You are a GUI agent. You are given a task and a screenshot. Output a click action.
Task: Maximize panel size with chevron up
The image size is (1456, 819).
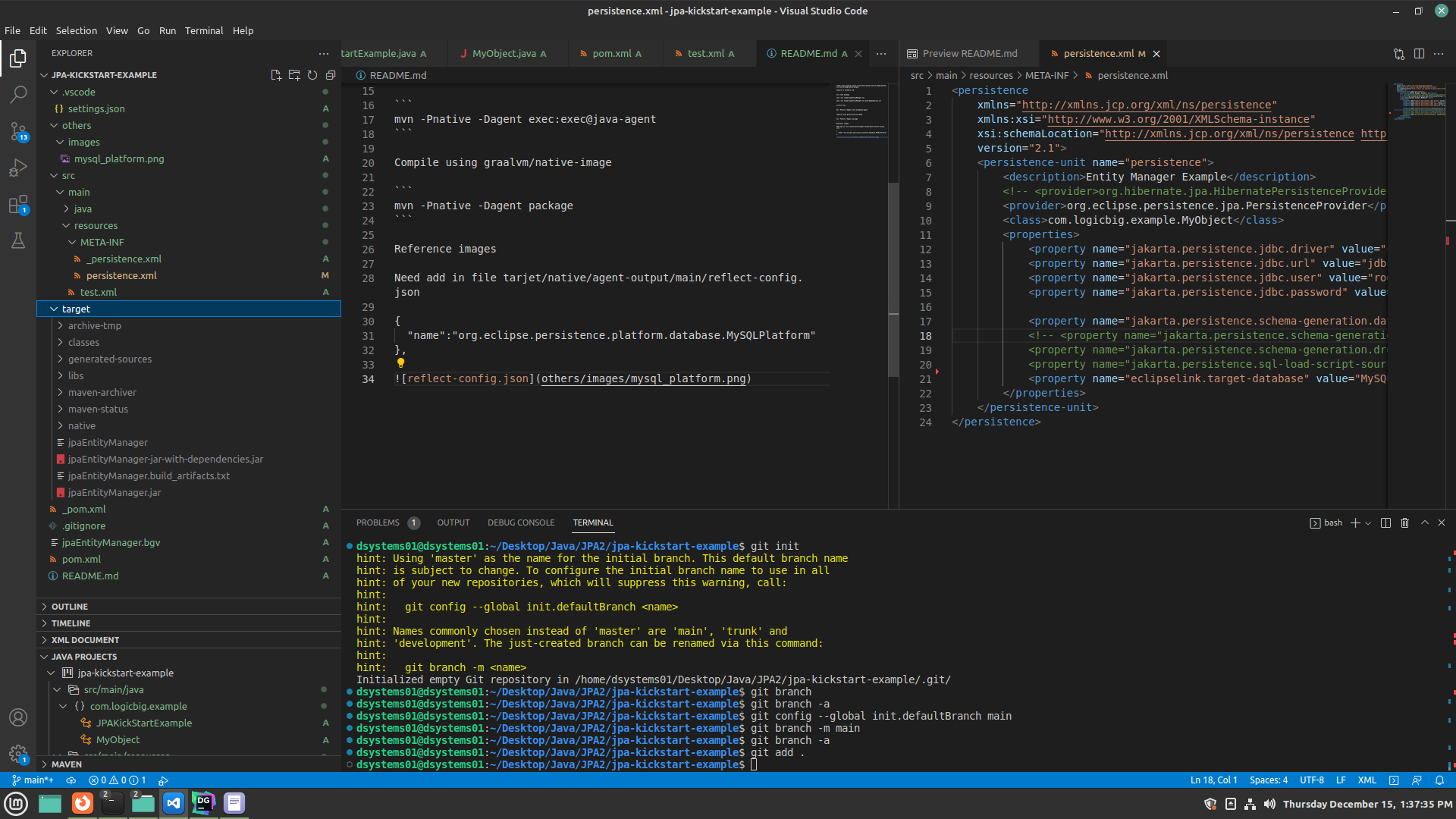[x=1424, y=522]
